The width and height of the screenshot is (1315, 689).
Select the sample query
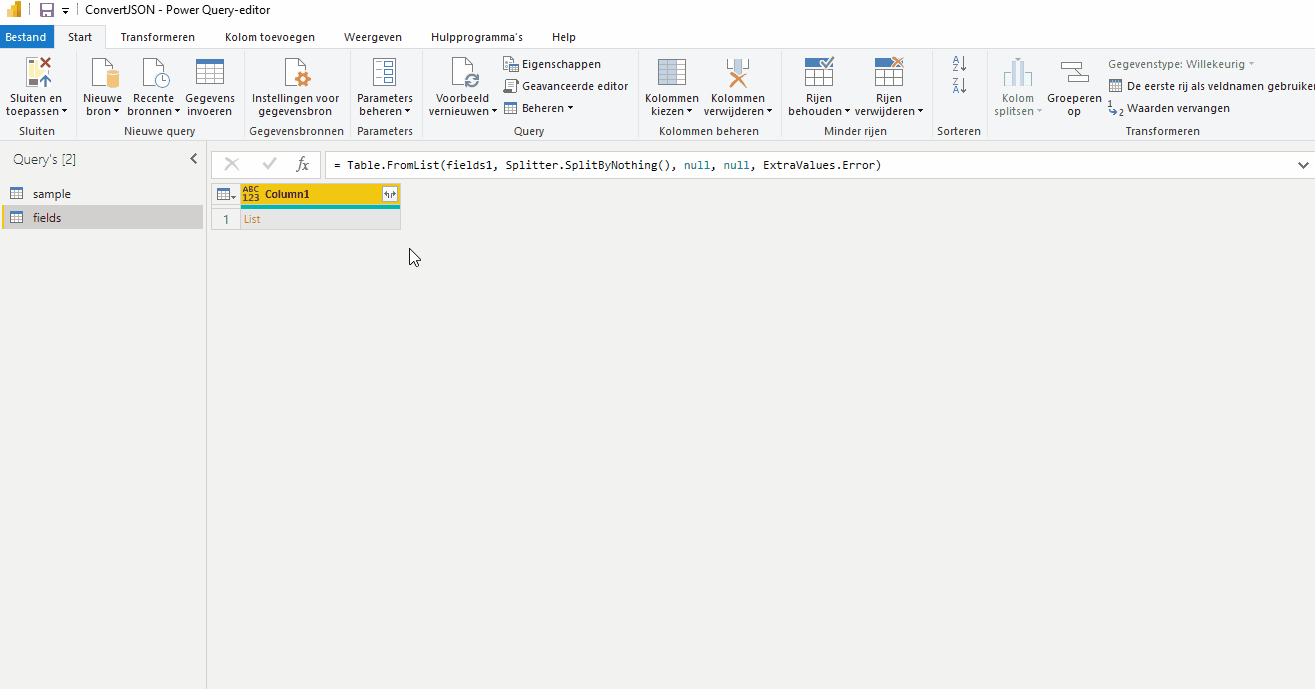point(102,194)
